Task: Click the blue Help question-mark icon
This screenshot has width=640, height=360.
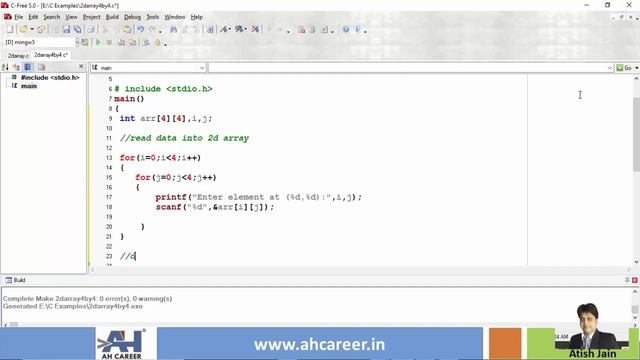Action: (x=346, y=29)
